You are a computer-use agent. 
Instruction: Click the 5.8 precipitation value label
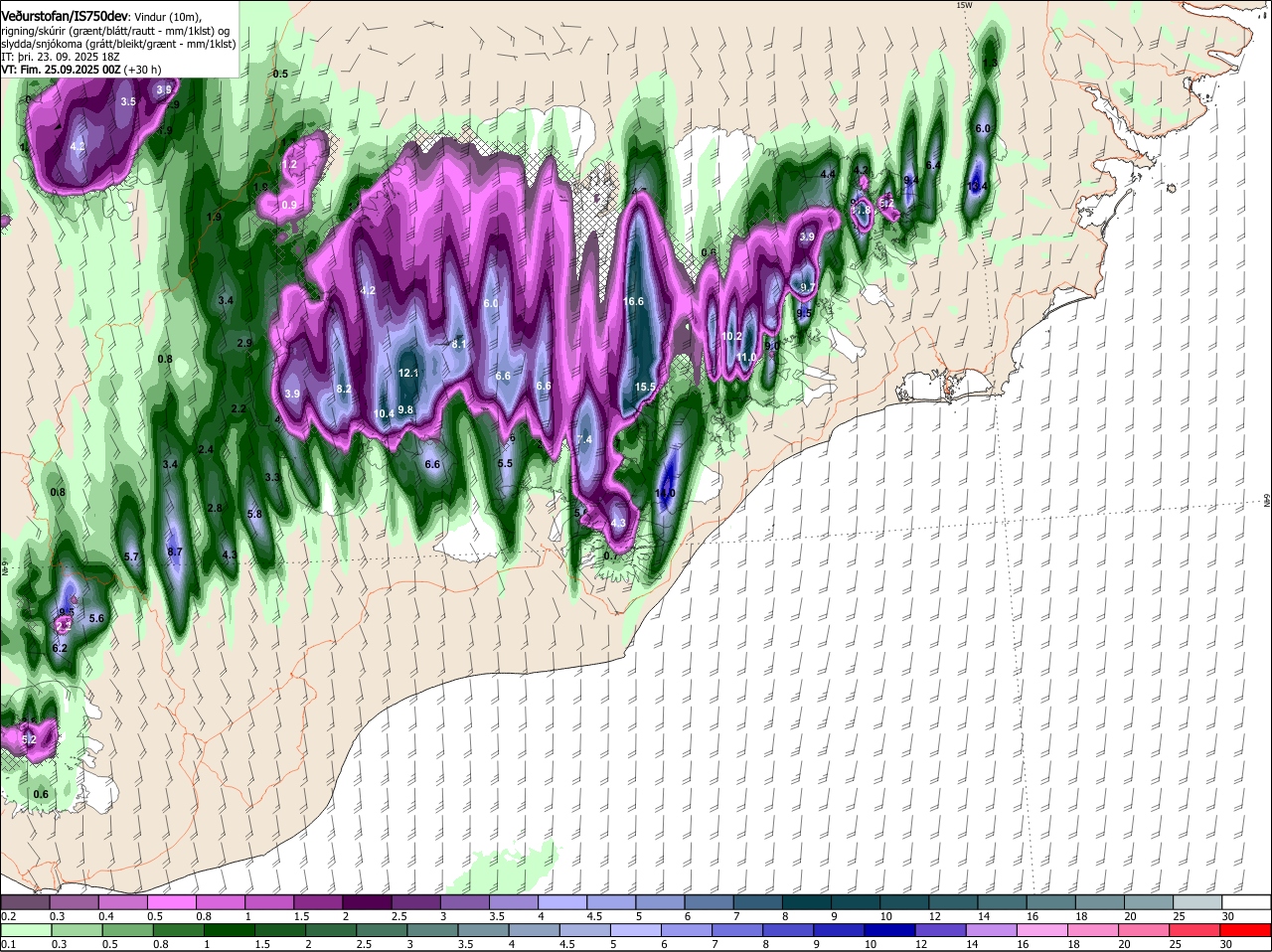click(x=254, y=514)
